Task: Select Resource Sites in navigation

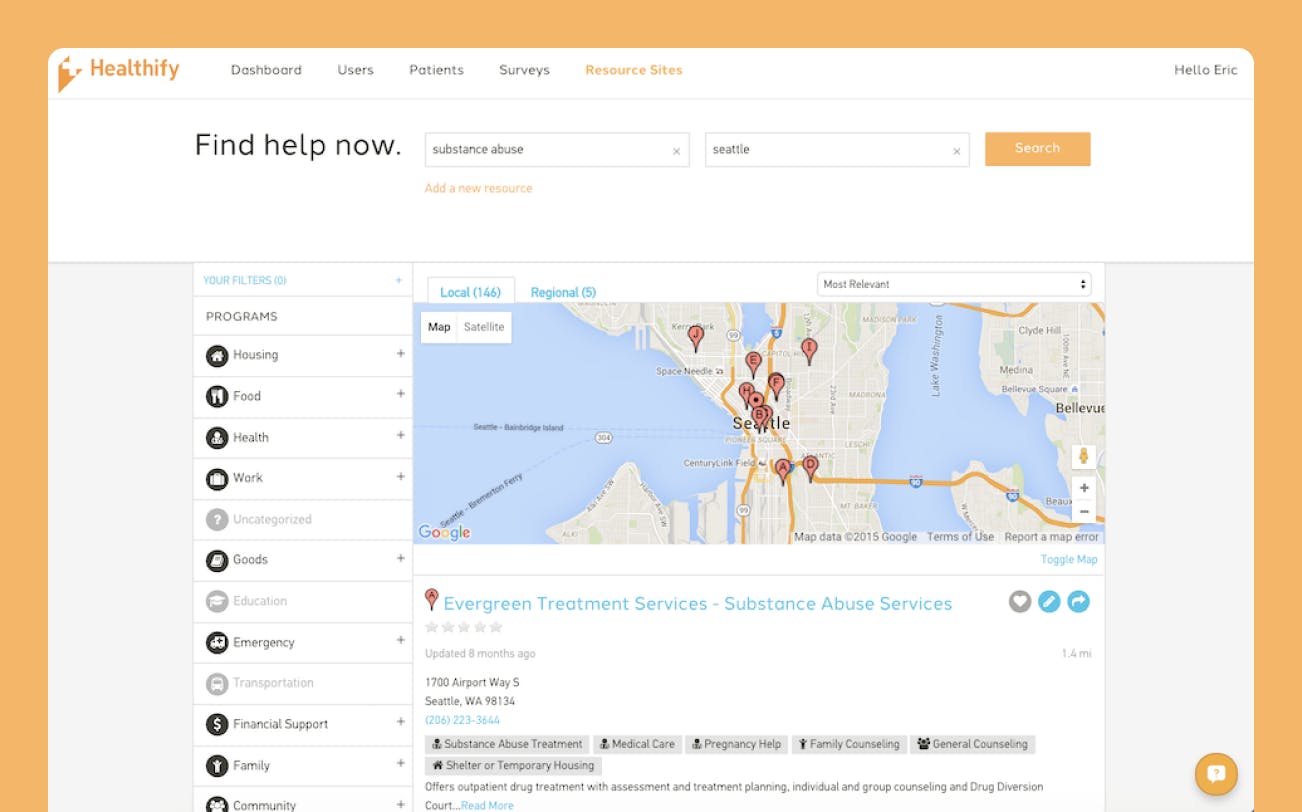Action: [x=634, y=70]
